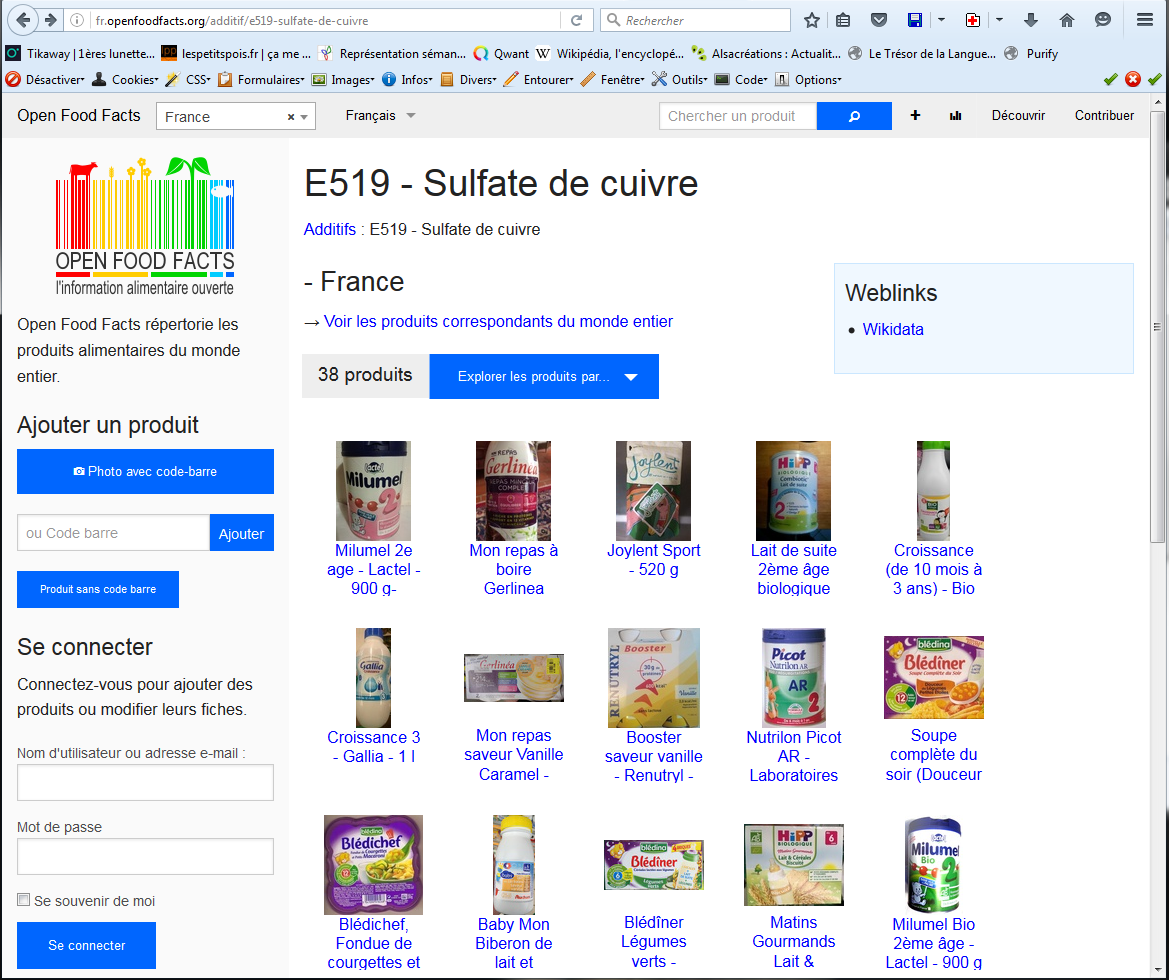Open the bar chart statistics icon
The image size is (1169, 980).
click(956, 116)
